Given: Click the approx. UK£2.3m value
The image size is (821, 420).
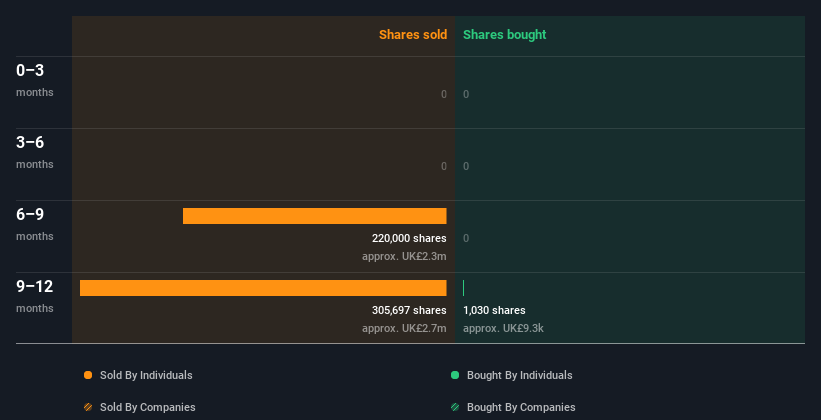Looking at the screenshot, I should pos(404,257).
